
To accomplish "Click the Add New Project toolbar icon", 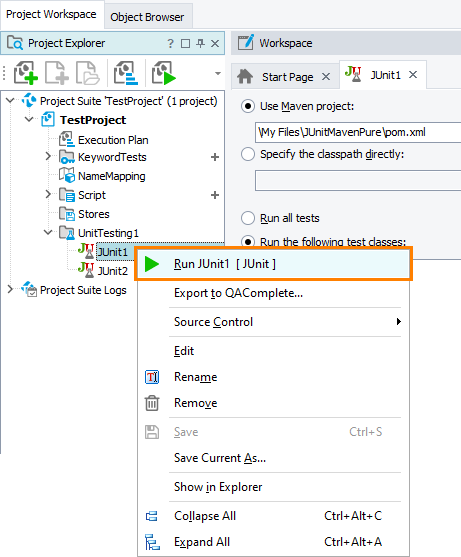I will click(26, 73).
